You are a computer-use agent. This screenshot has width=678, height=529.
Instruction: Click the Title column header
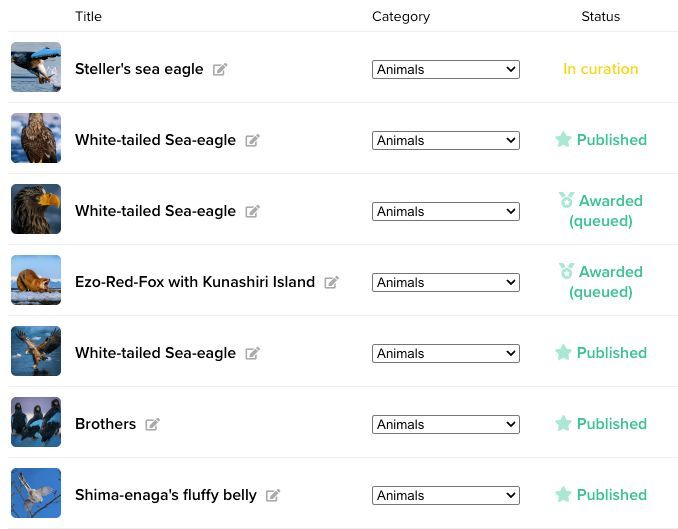88,16
